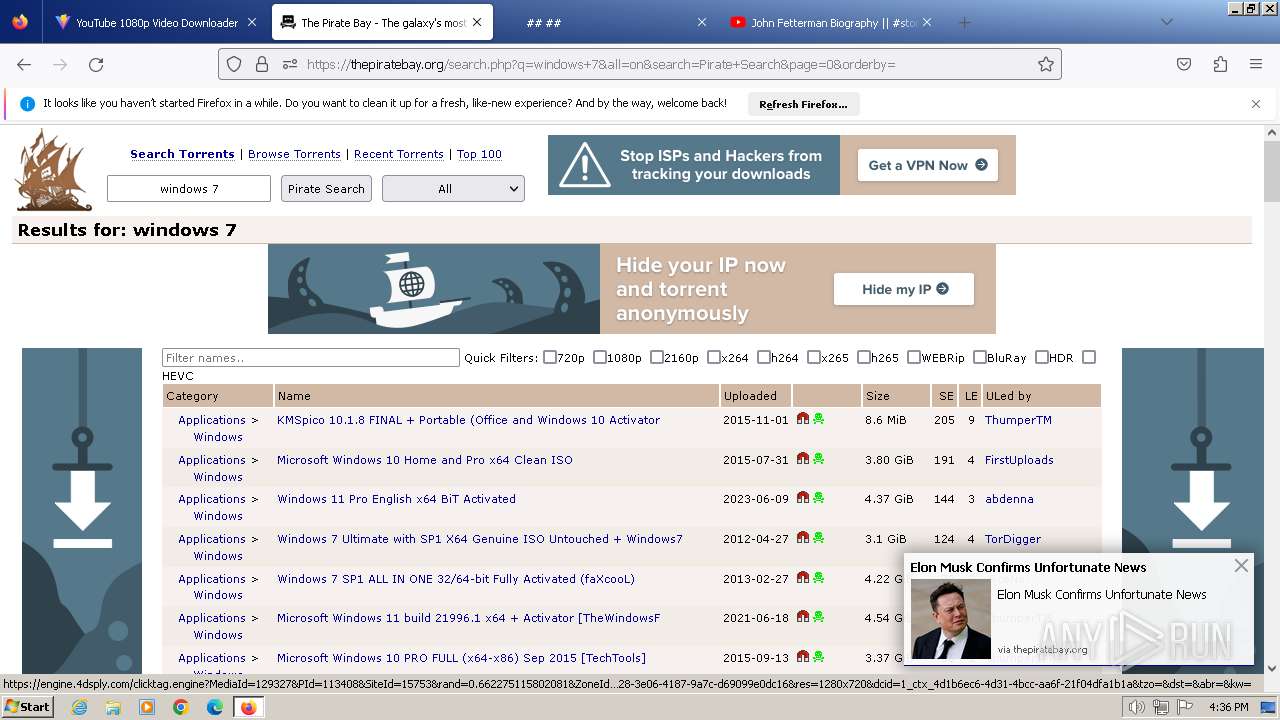Select Search Torrents menu link
Viewport: 1280px width, 720px height.
pyautogui.click(x=182, y=154)
